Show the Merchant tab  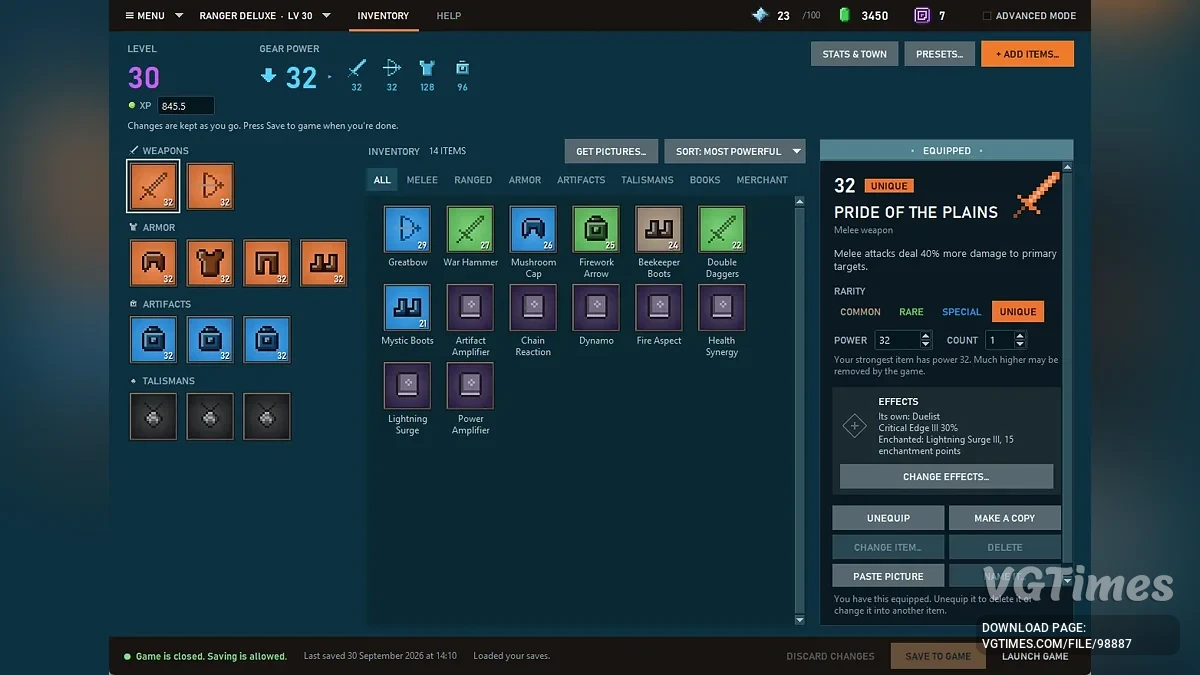click(x=762, y=180)
